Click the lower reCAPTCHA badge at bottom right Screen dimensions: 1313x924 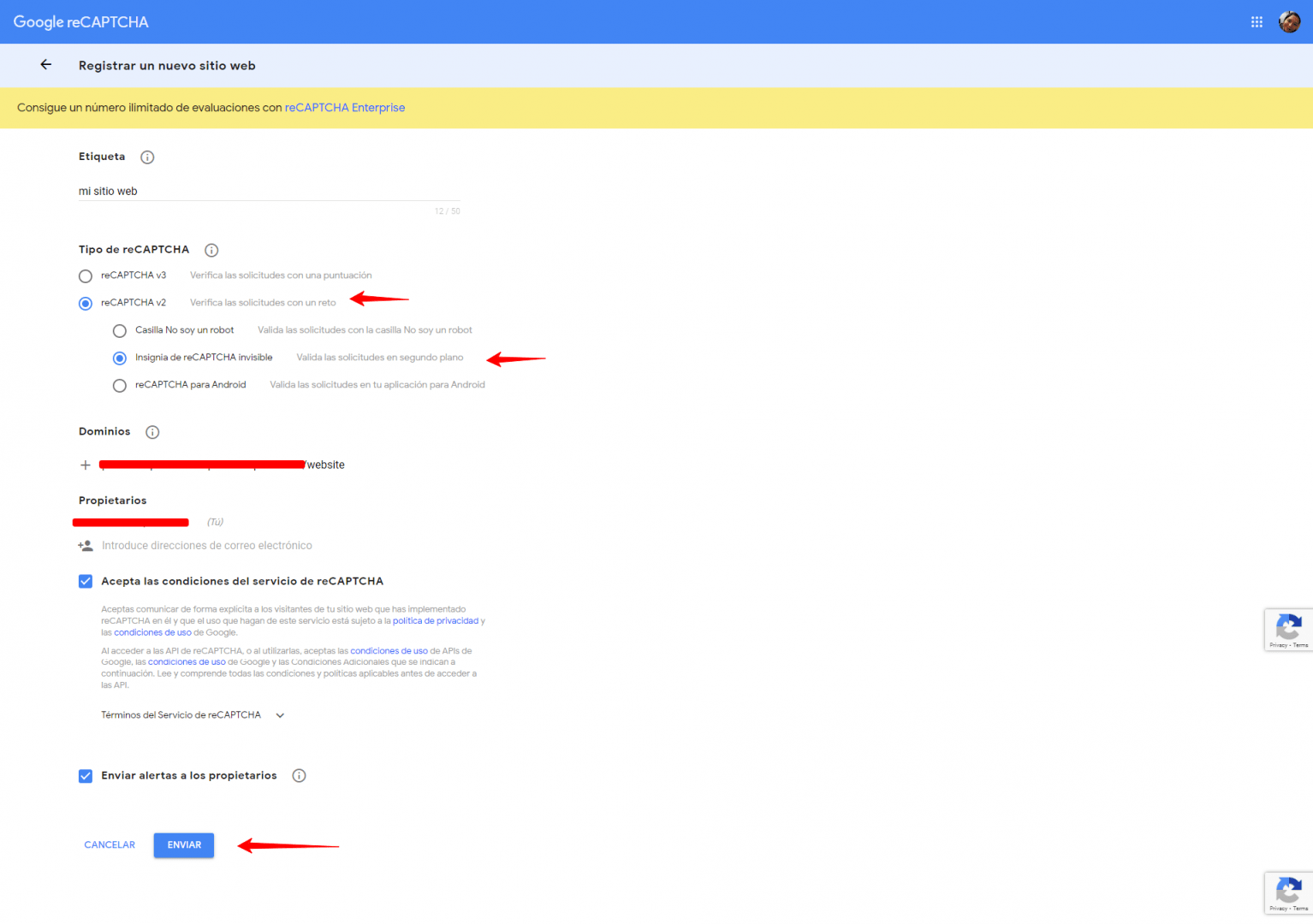pyautogui.click(x=1289, y=893)
